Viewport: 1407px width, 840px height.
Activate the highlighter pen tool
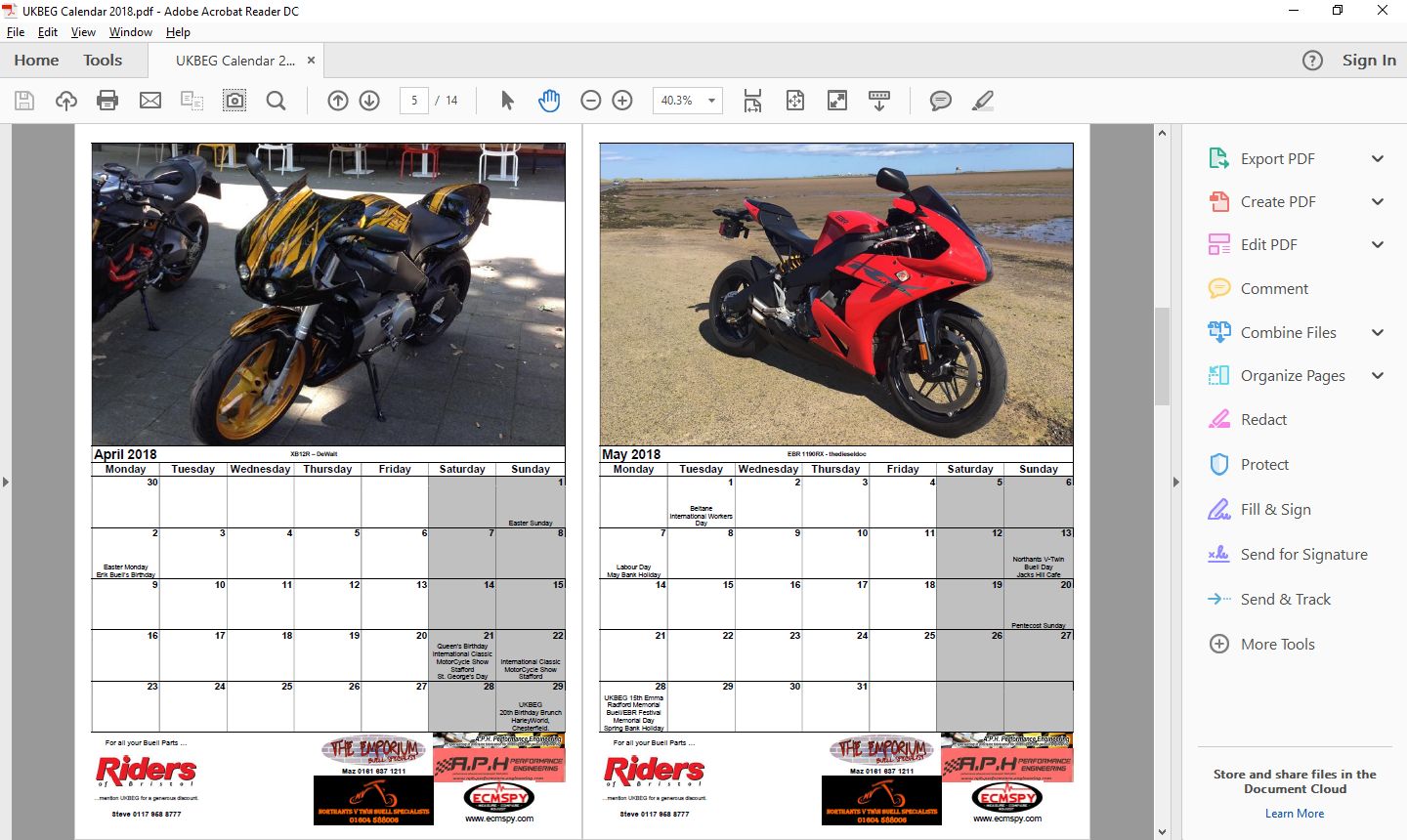983,101
